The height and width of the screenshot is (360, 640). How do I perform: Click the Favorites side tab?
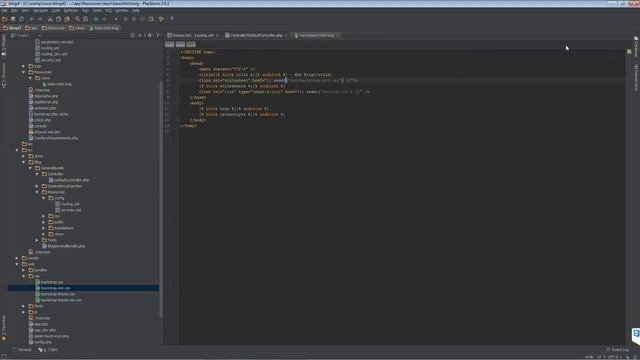(4, 327)
